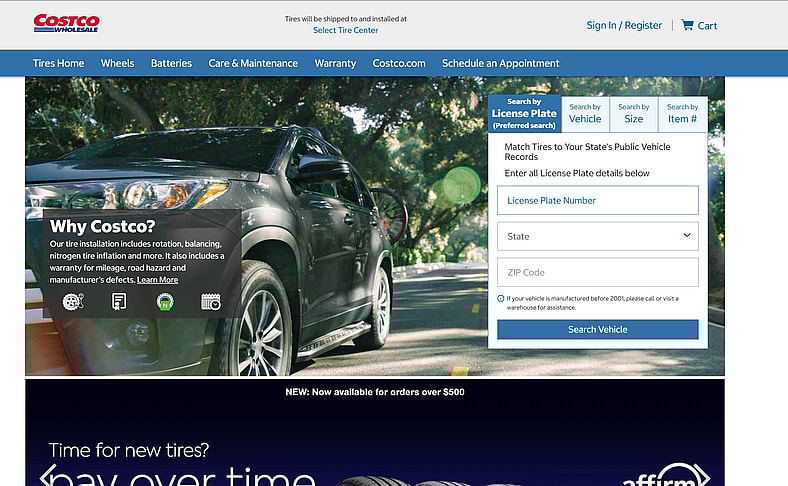This screenshot has height=486, width=788.
Task: Click the Select Tire Center link
Action: [x=346, y=30]
